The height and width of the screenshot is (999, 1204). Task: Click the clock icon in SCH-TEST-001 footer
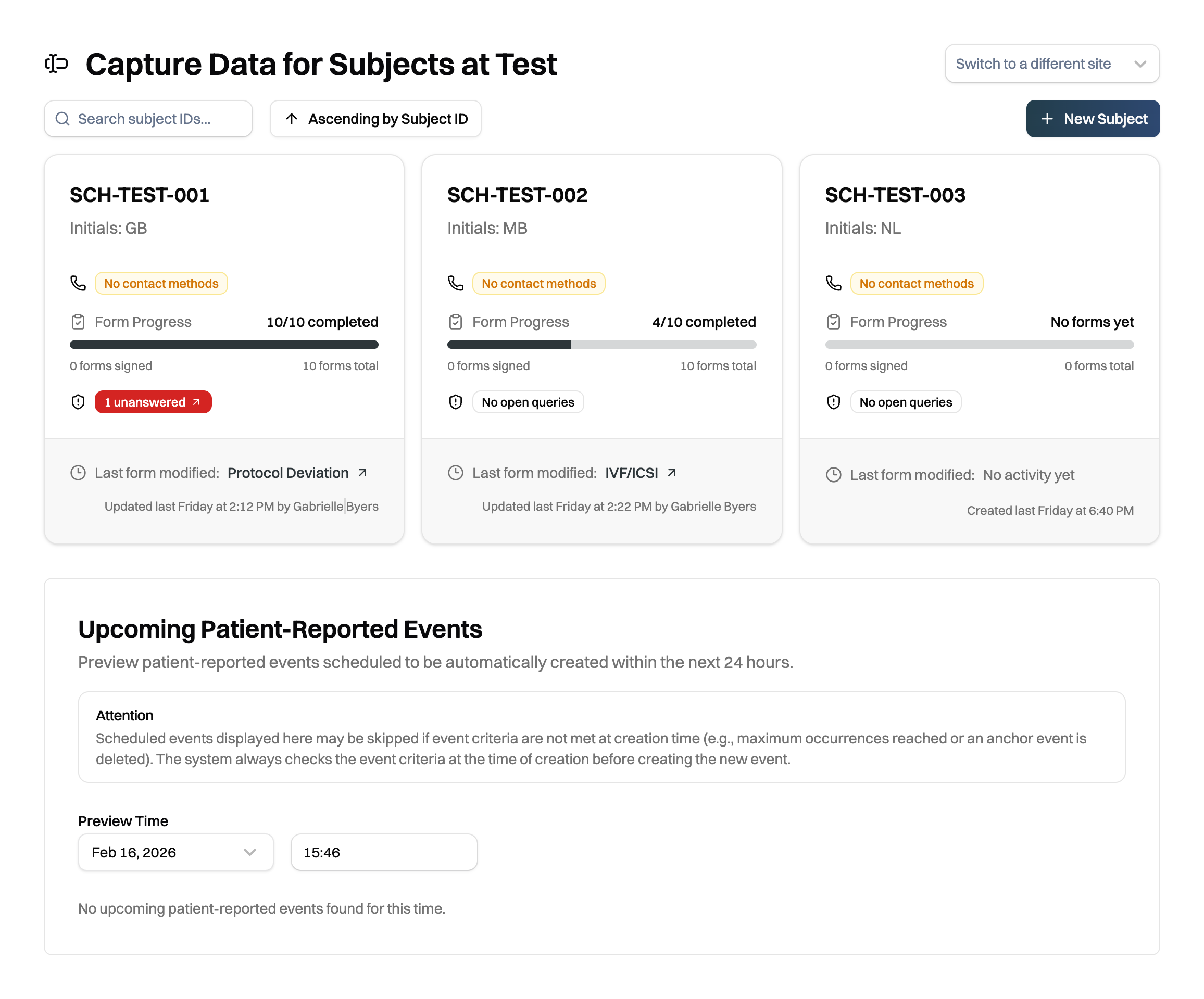click(x=78, y=472)
